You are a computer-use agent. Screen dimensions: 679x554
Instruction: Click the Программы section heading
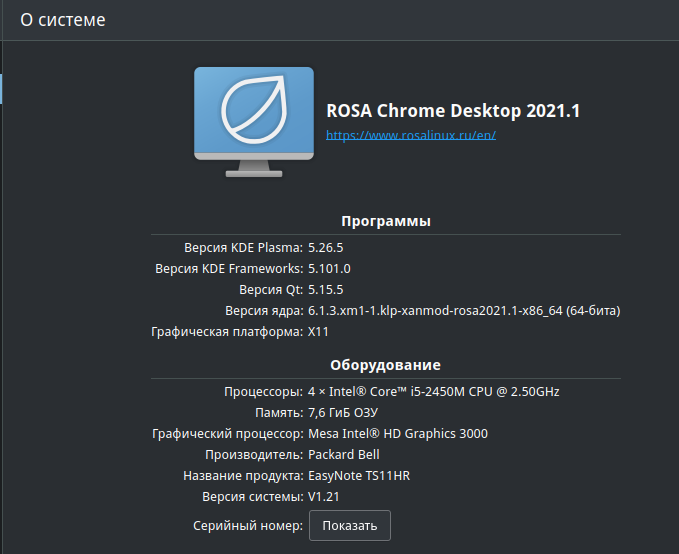click(x=385, y=221)
